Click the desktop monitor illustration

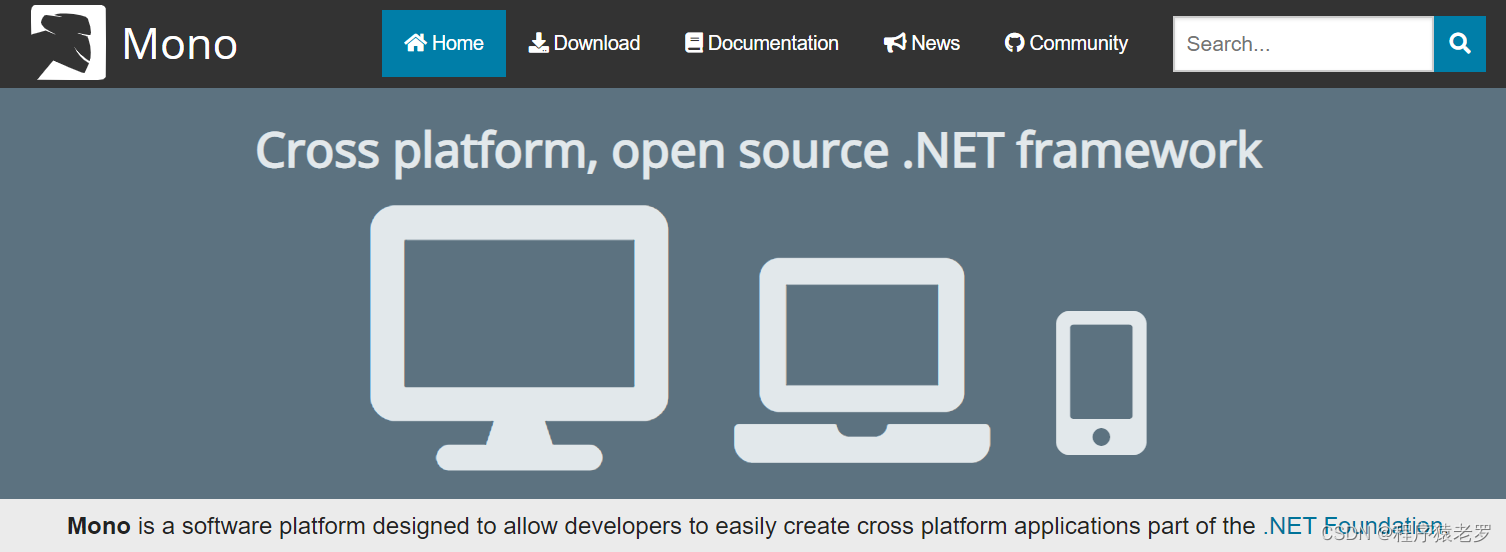519,338
